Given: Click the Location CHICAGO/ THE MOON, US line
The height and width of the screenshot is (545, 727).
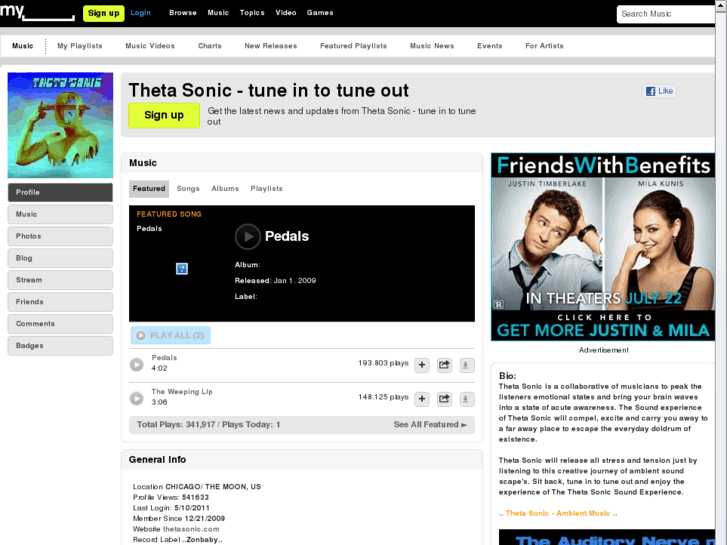Looking at the screenshot, I should (197, 487).
